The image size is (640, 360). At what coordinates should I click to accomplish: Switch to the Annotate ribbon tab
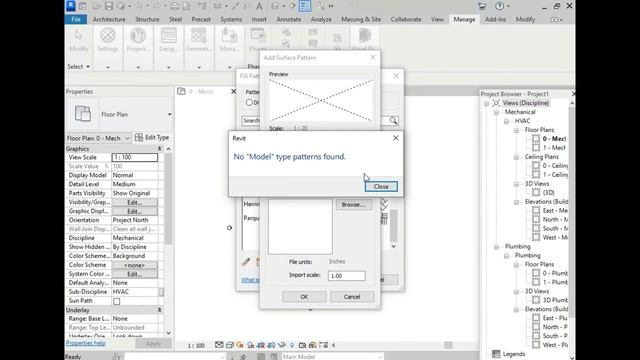click(289, 19)
